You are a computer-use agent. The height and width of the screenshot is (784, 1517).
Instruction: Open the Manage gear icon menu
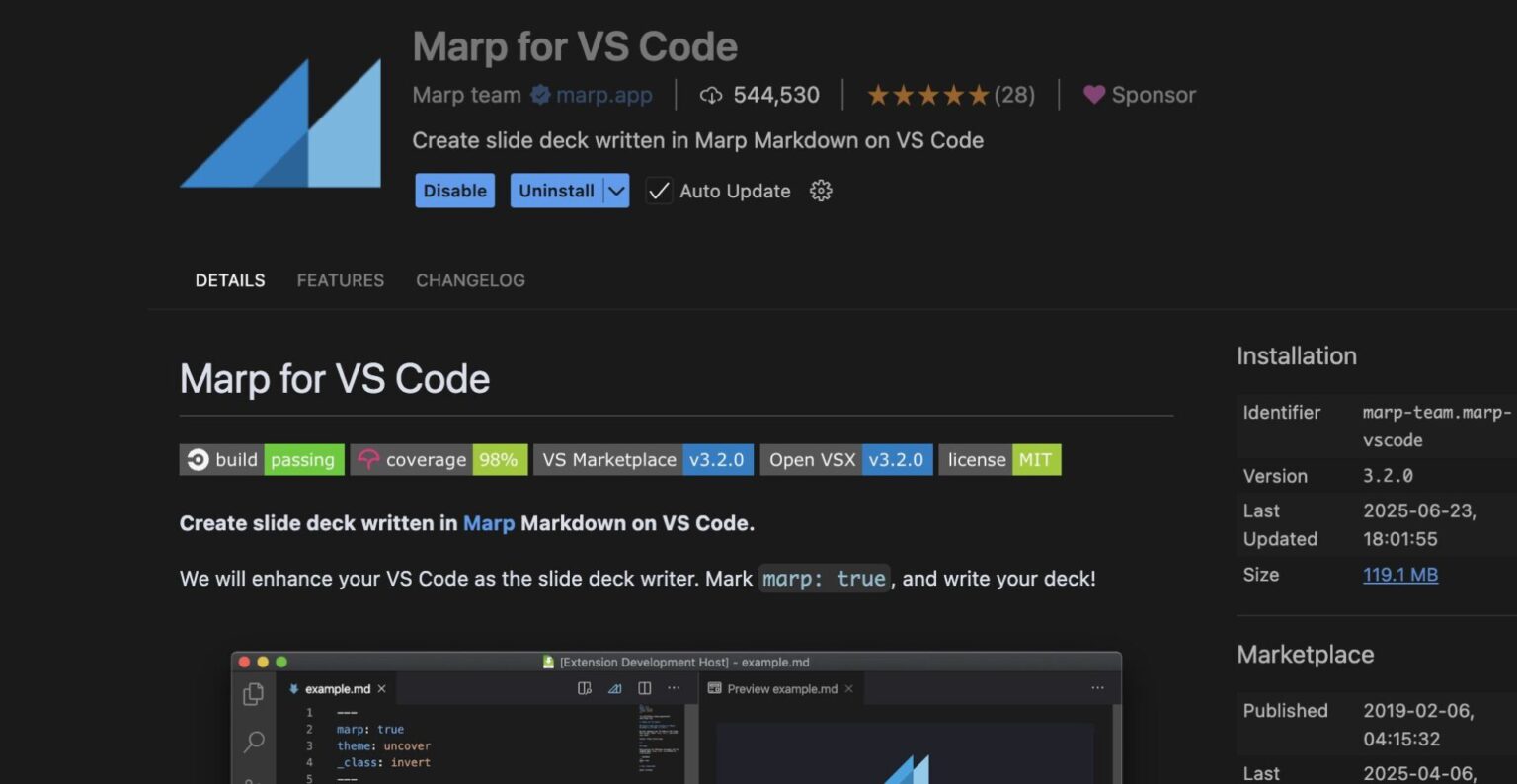point(821,191)
